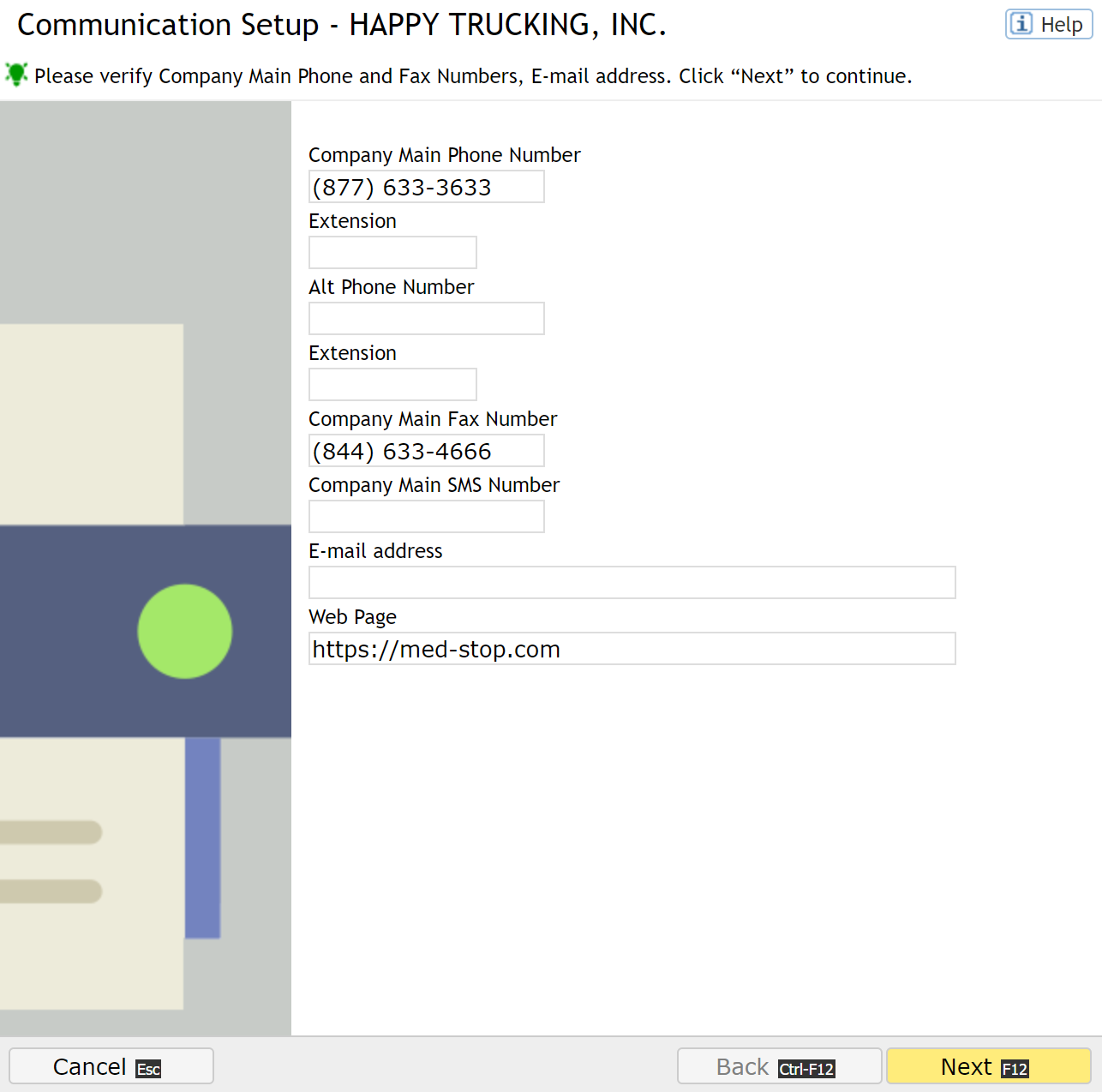Click the green circle in the illustration
The width and height of the screenshot is (1102, 1092).
[x=185, y=632]
